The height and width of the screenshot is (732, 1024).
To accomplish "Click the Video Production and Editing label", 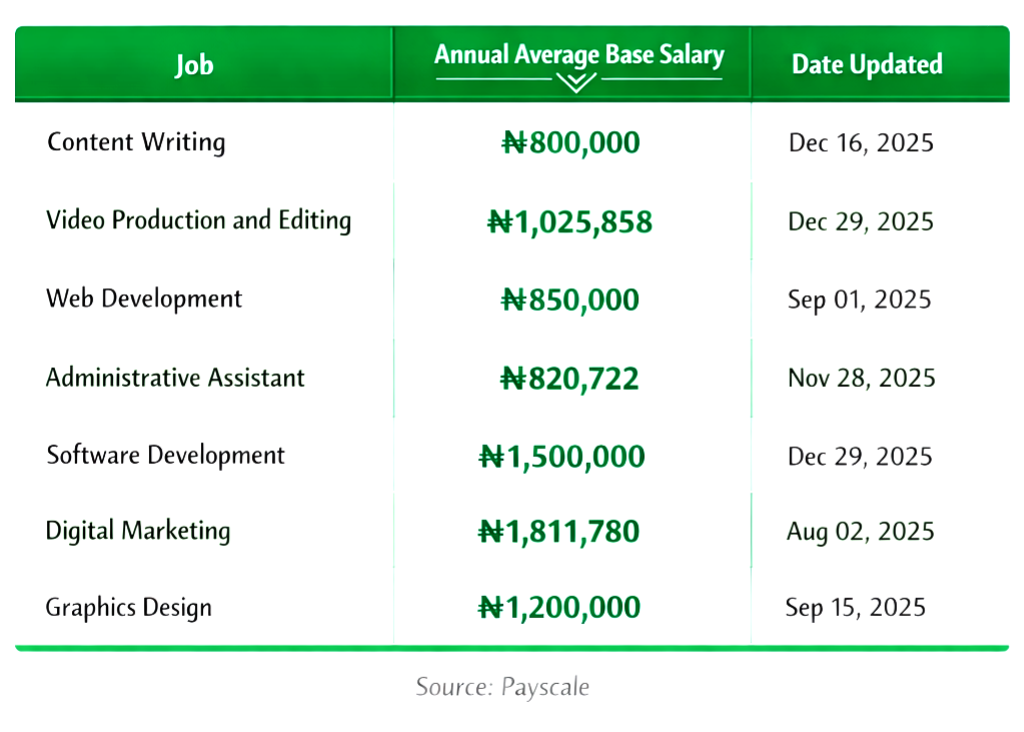I will (x=198, y=221).
